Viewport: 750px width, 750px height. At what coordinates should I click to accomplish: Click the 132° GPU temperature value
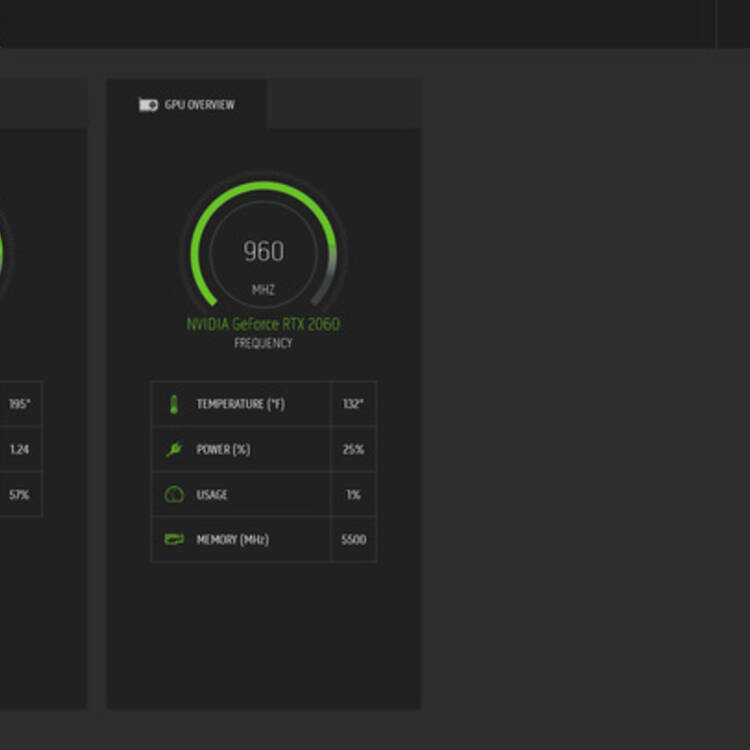[x=353, y=404]
